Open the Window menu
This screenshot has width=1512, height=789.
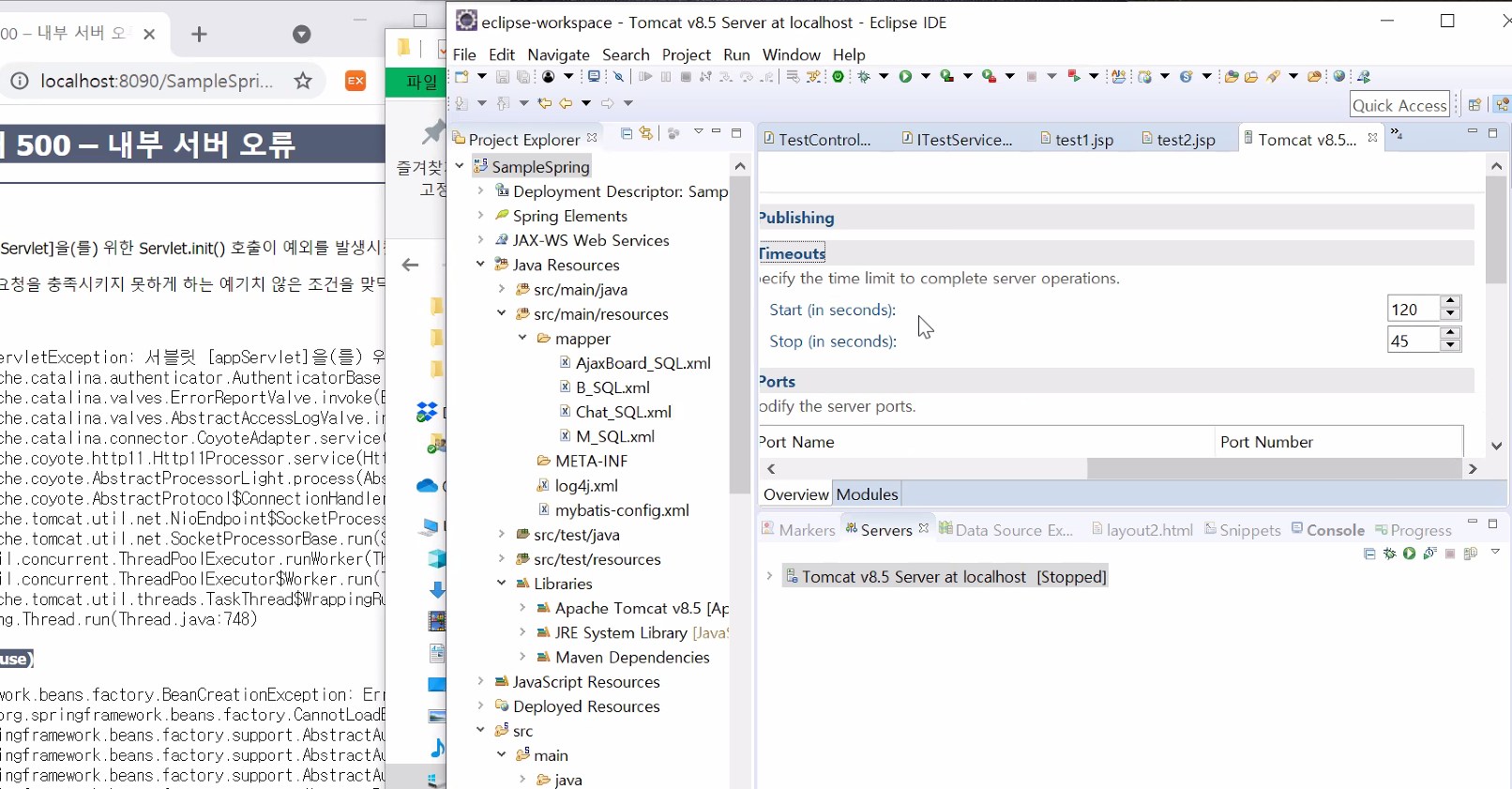pyautogui.click(x=791, y=54)
